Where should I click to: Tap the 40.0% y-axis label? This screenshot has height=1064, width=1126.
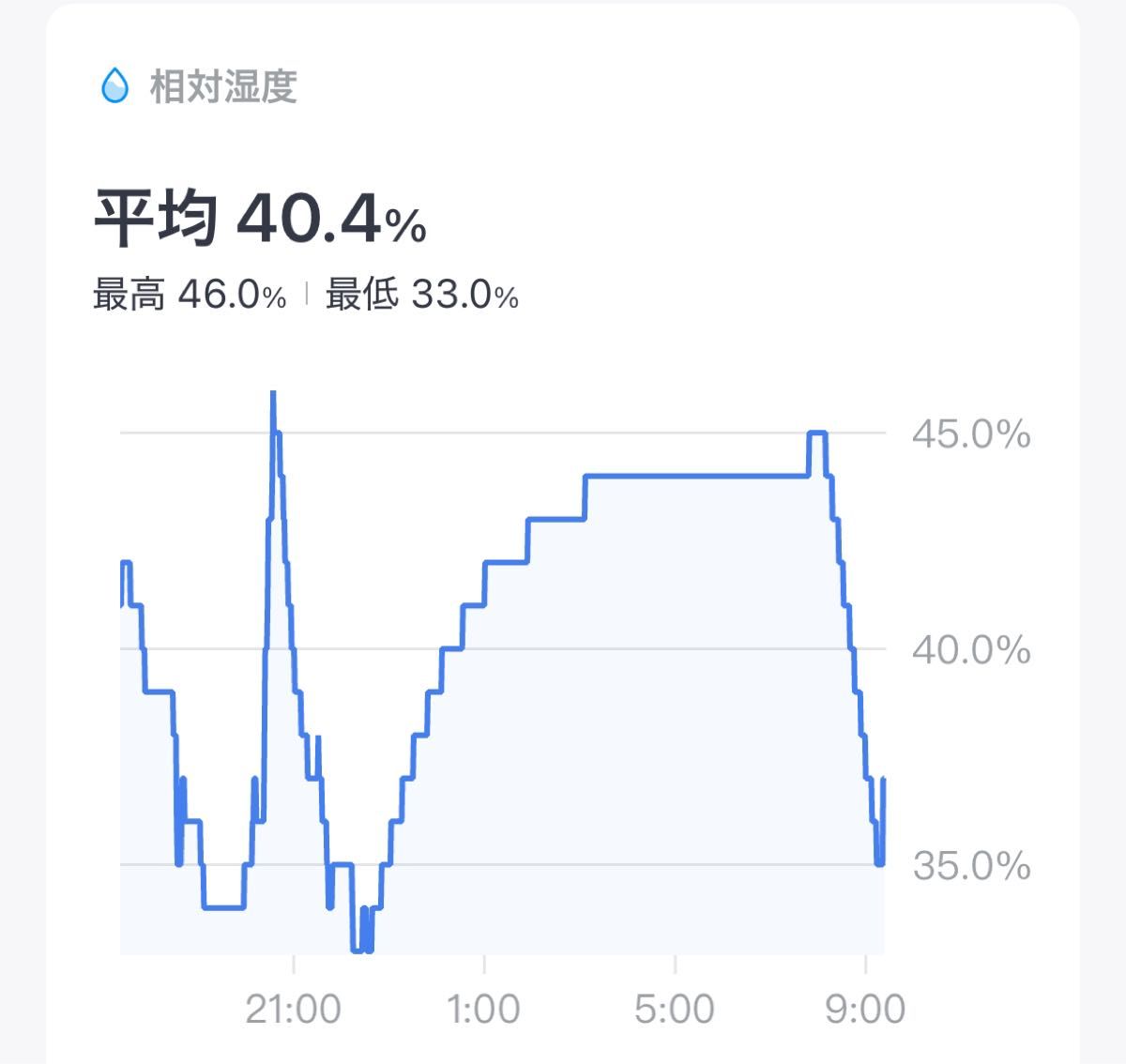971,649
